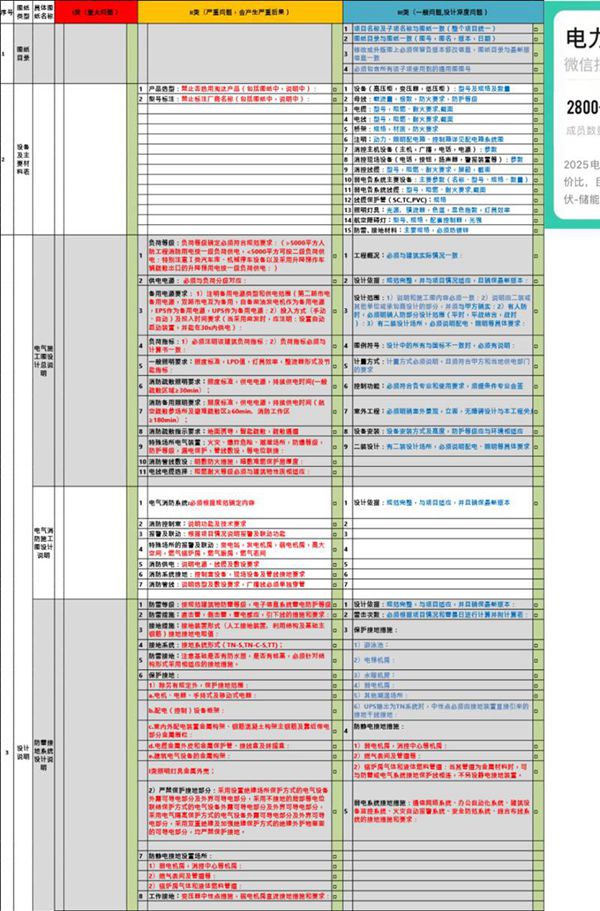Toggle the checkbox for the 负荷等级 requirement
Viewport: 600px width, 911px height.
[x=335, y=256]
